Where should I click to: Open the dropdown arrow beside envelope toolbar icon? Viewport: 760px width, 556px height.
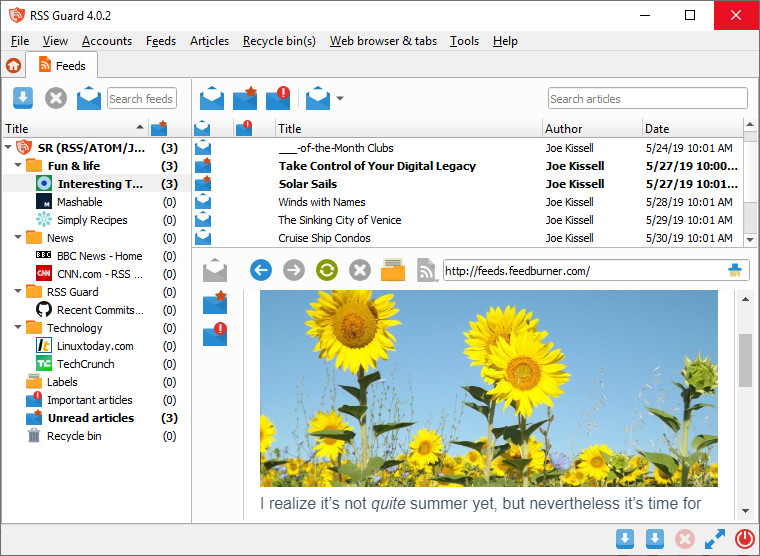[x=340, y=99]
